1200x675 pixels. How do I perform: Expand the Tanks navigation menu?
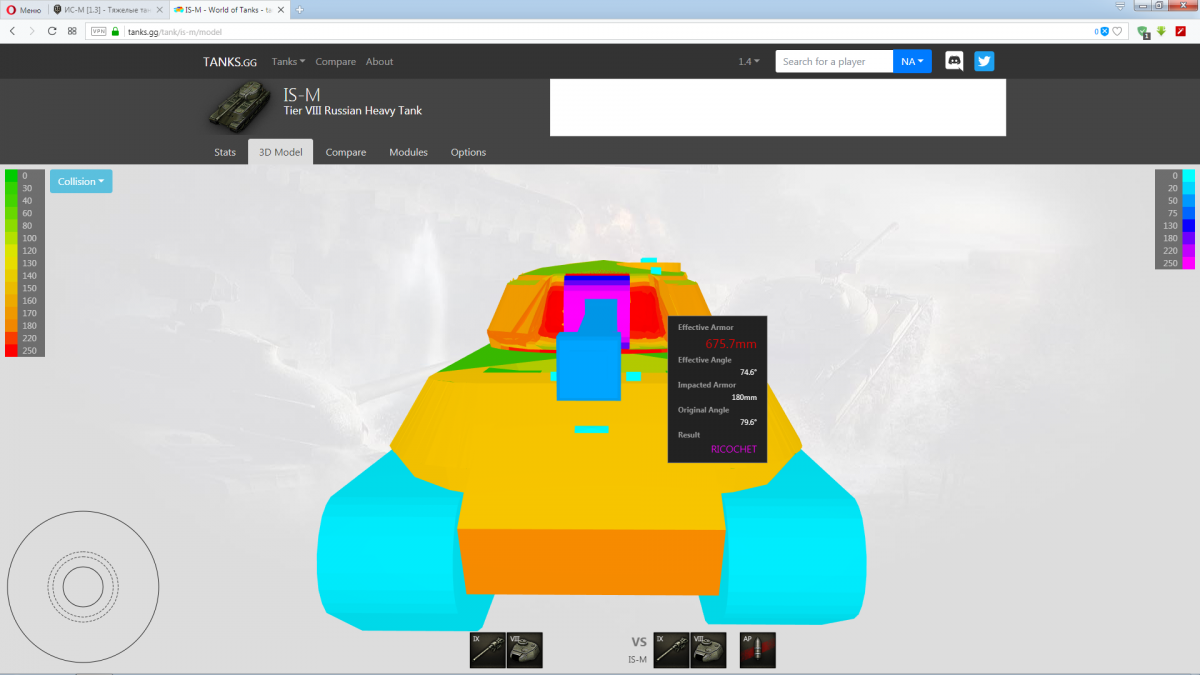click(x=288, y=61)
